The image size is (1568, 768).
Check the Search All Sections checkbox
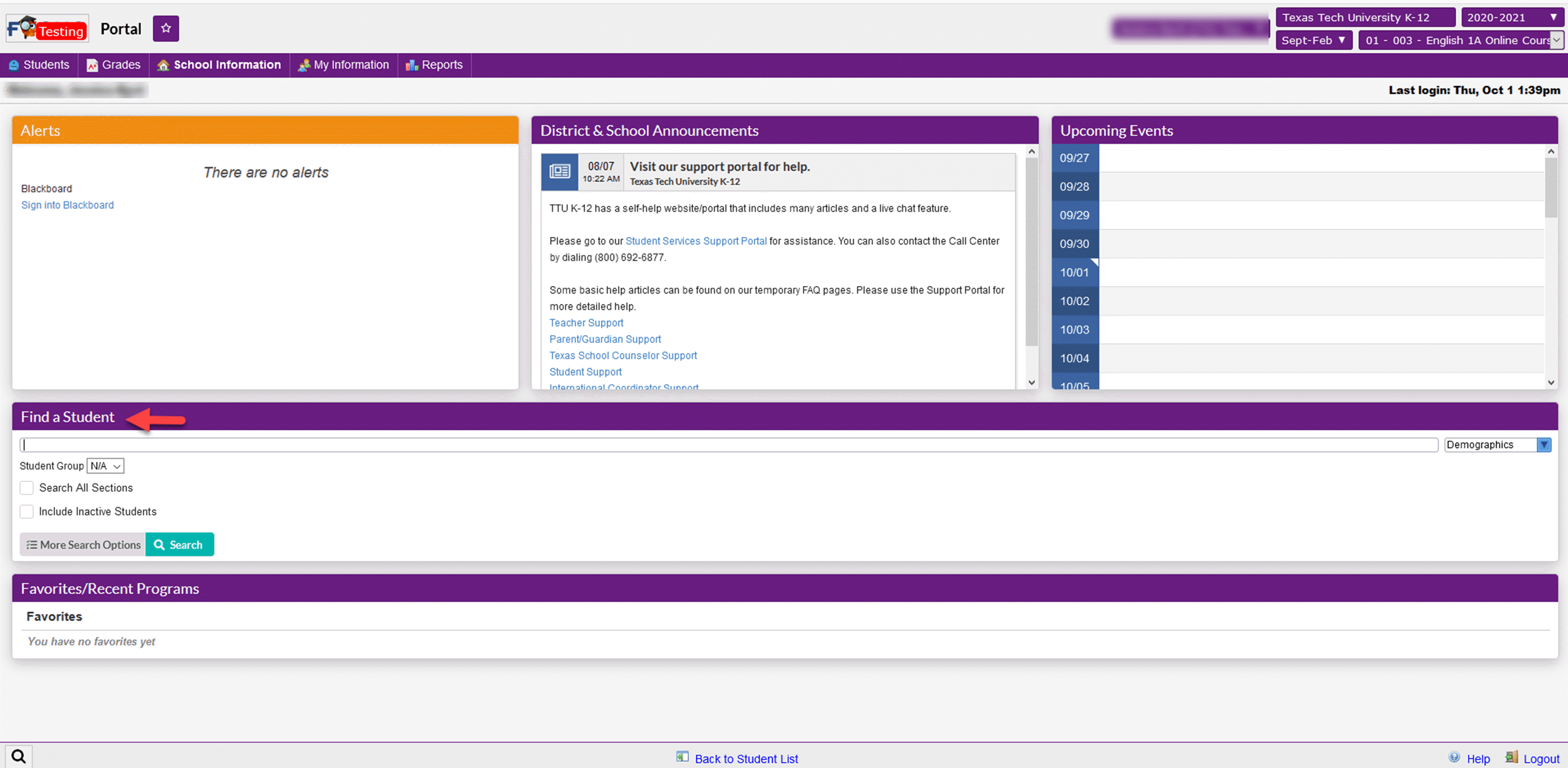(x=27, y=488)
